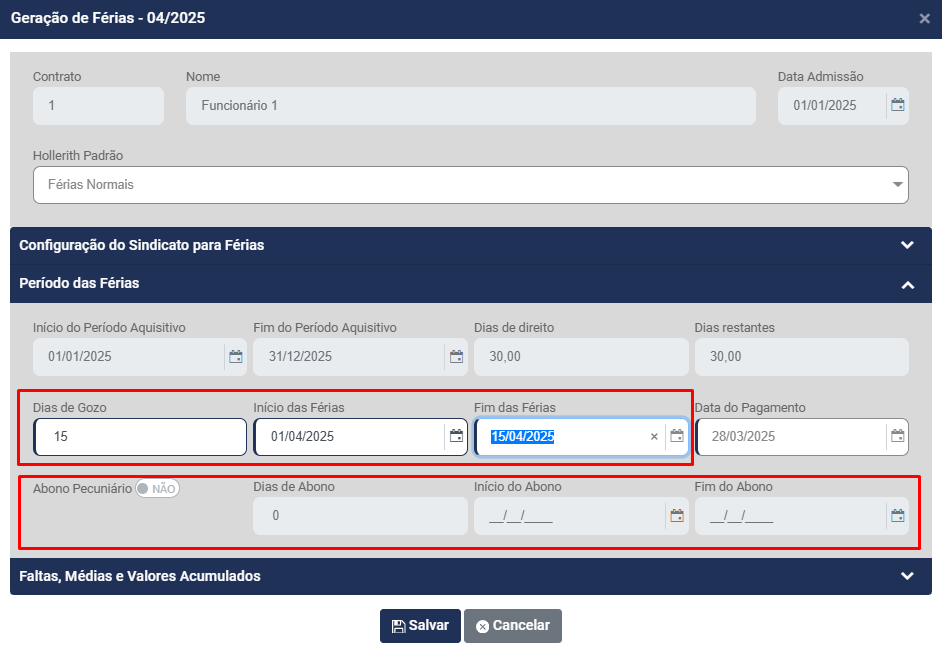Viewport: 942px width, 645px height.
Task: Open calendar picker for Início das Férias
Action: point(456,436)
